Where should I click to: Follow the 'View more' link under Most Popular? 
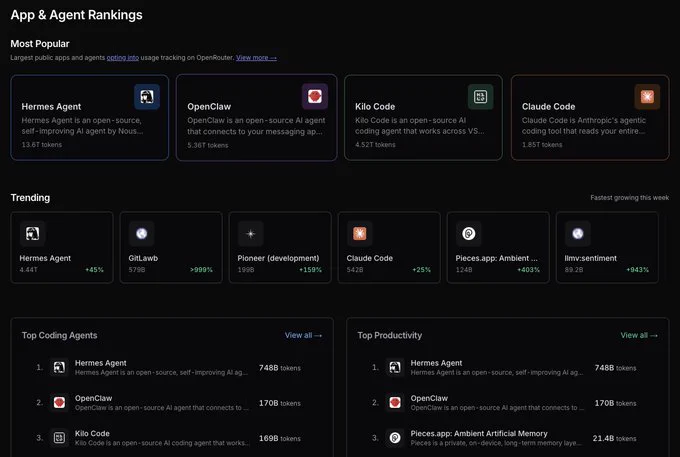point(256,57)
